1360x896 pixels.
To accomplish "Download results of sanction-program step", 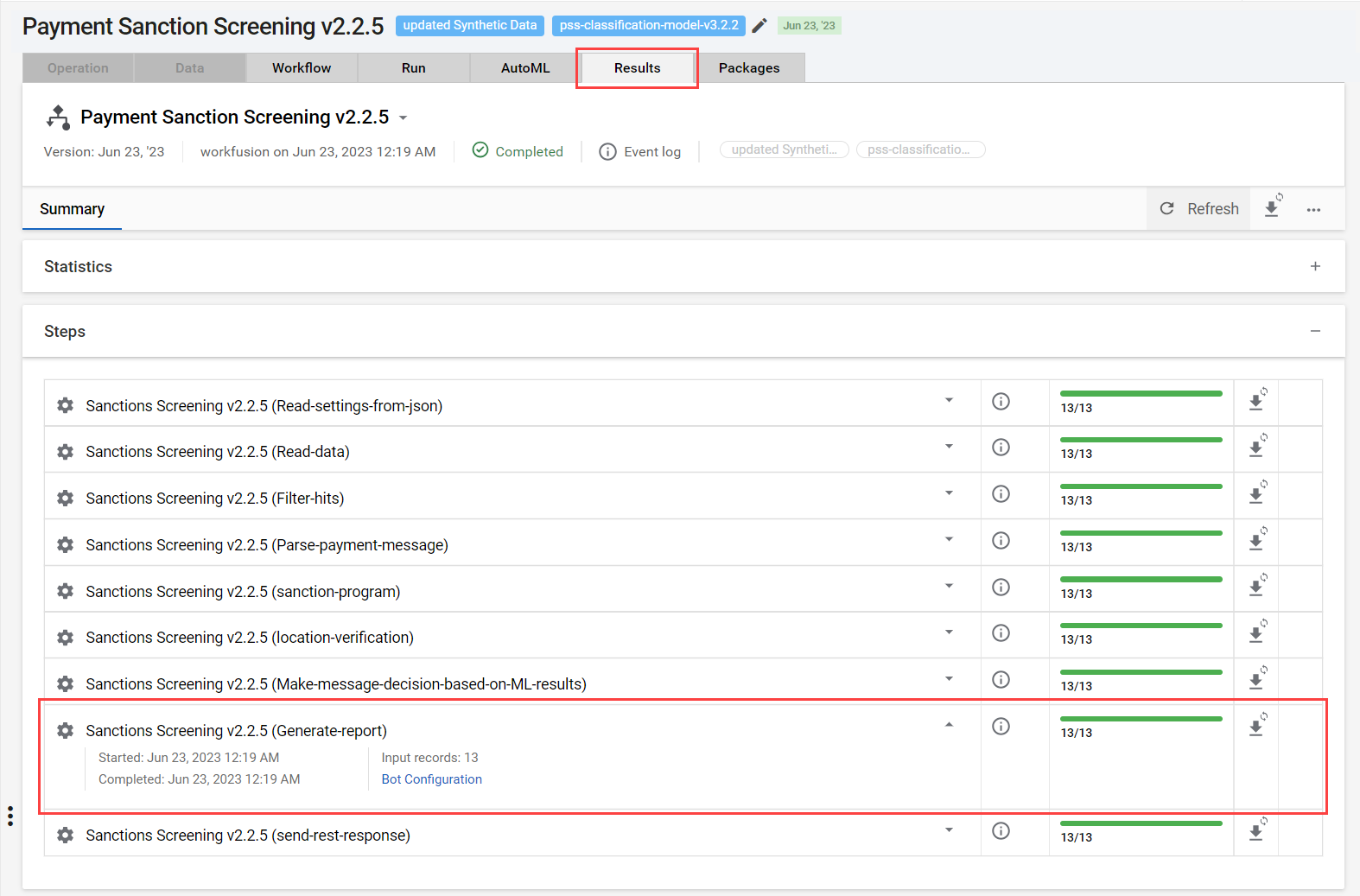I will point(1257,586).
